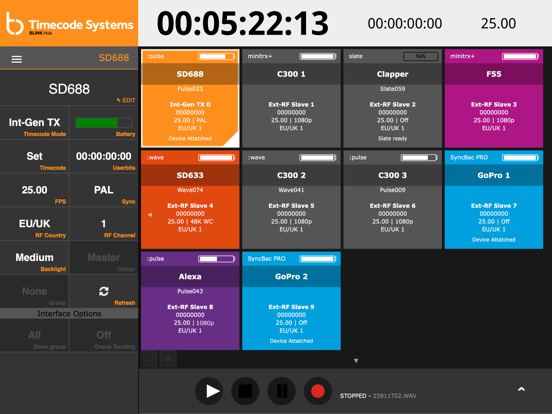Select the C300 2 device card

pyautogui.click(x=291, y=200)
